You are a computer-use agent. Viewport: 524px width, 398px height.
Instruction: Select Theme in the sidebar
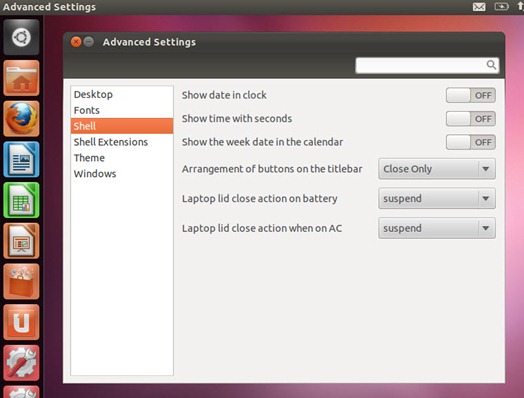[122, 158]
